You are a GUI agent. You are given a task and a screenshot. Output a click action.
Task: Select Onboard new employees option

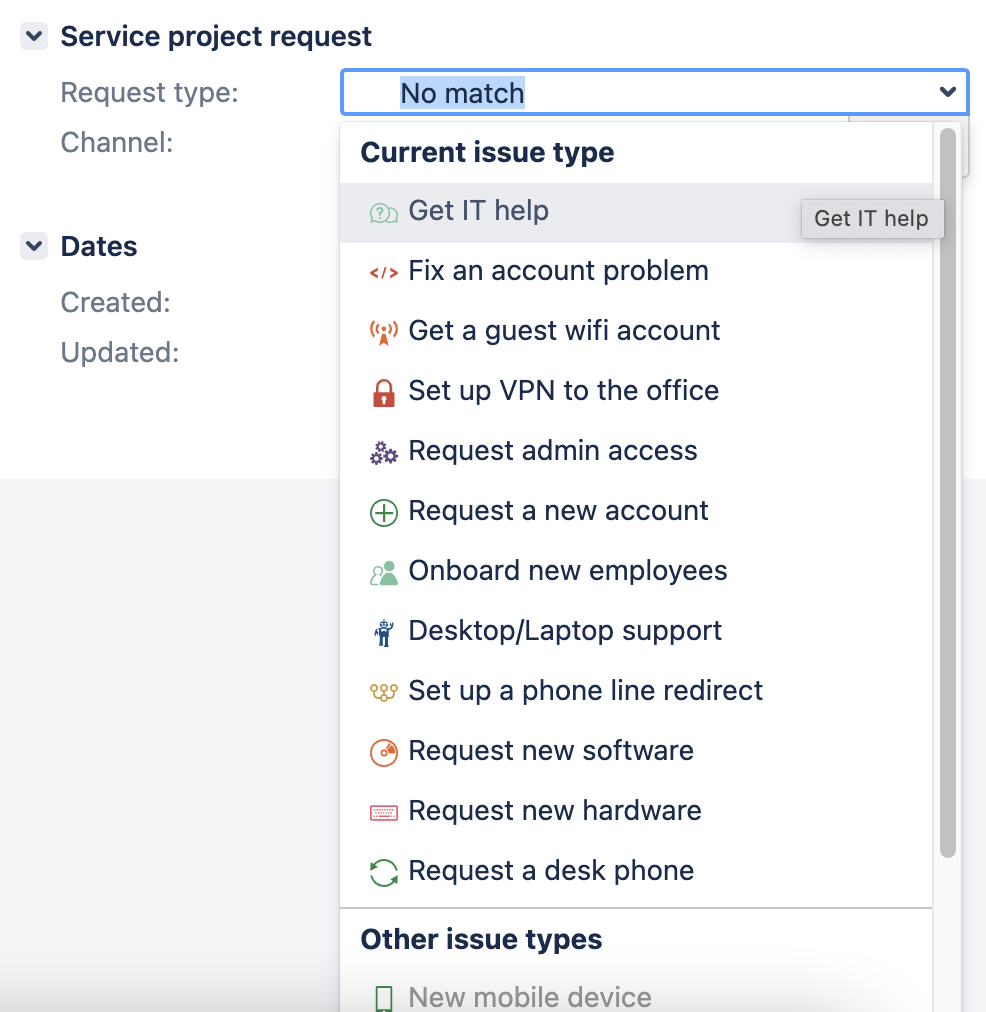[567, 571]
